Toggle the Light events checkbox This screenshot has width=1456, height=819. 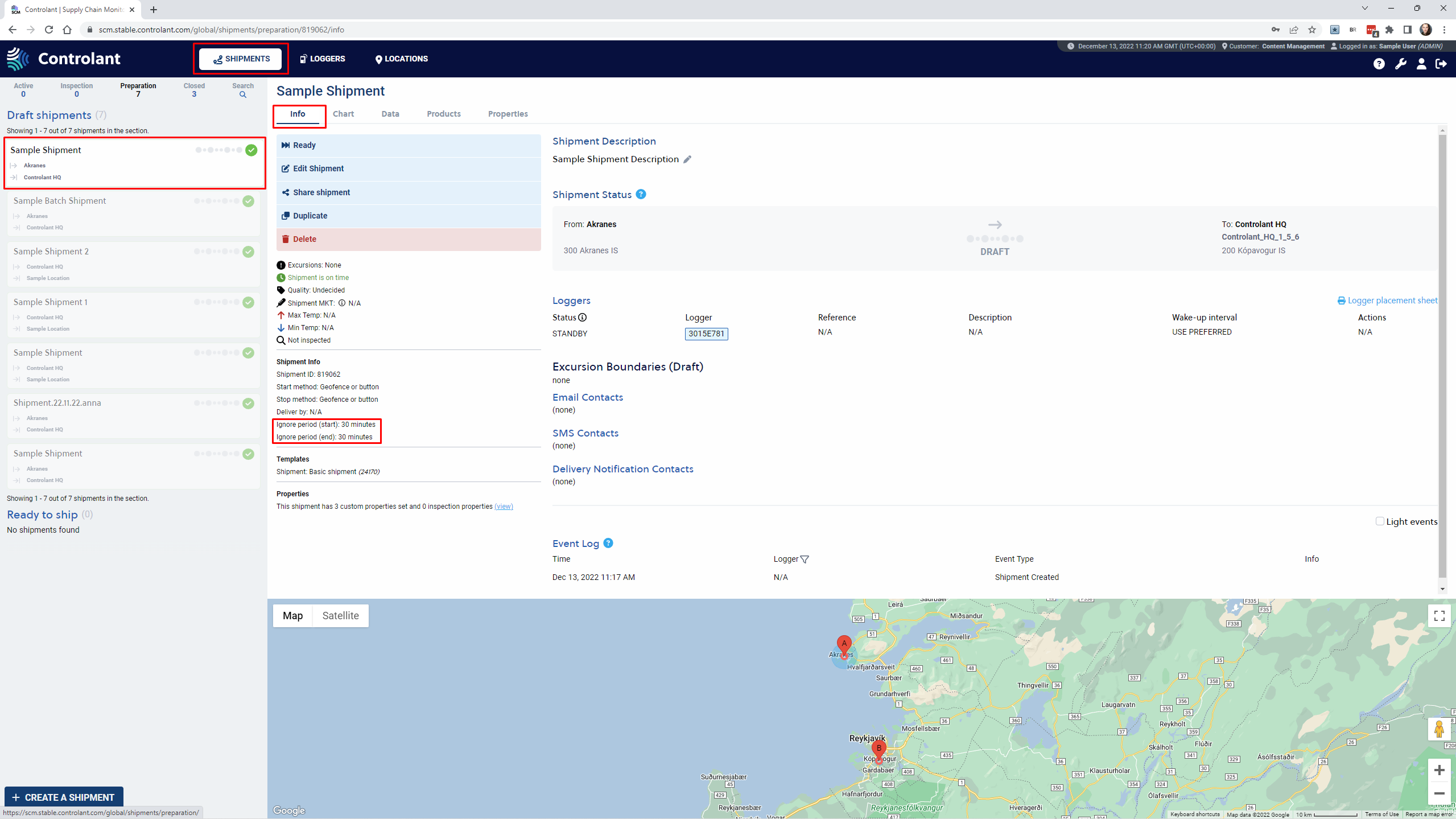pyautogui.click(x=1380, y=521)
